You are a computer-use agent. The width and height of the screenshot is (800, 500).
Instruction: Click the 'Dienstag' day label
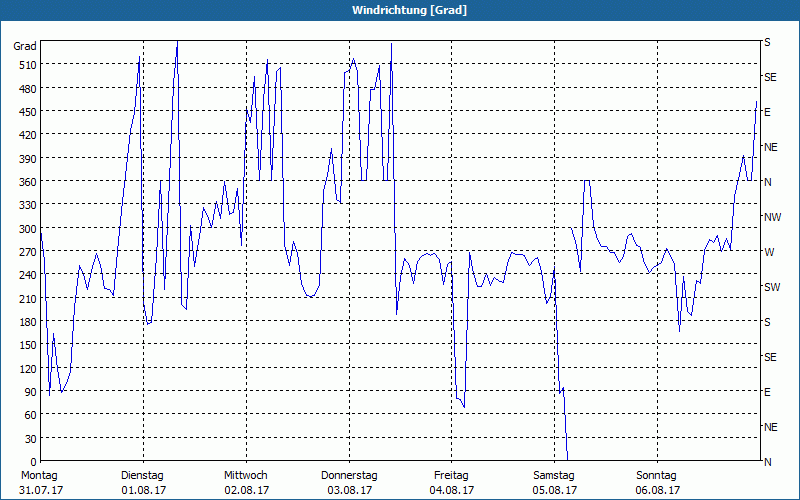coord(142,476)
